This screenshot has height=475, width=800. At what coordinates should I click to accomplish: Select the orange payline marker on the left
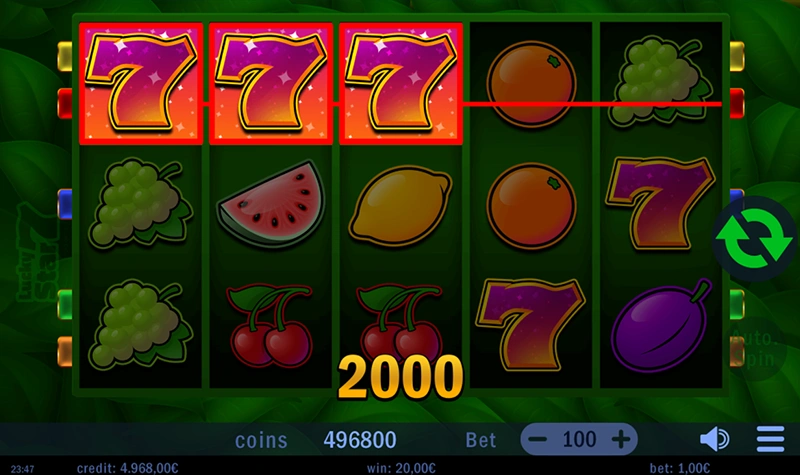tap(65, 352)
